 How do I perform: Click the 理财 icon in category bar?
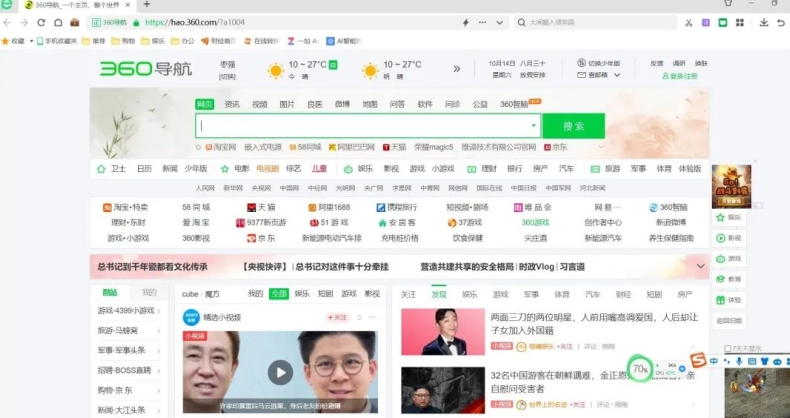click(472, 169)
